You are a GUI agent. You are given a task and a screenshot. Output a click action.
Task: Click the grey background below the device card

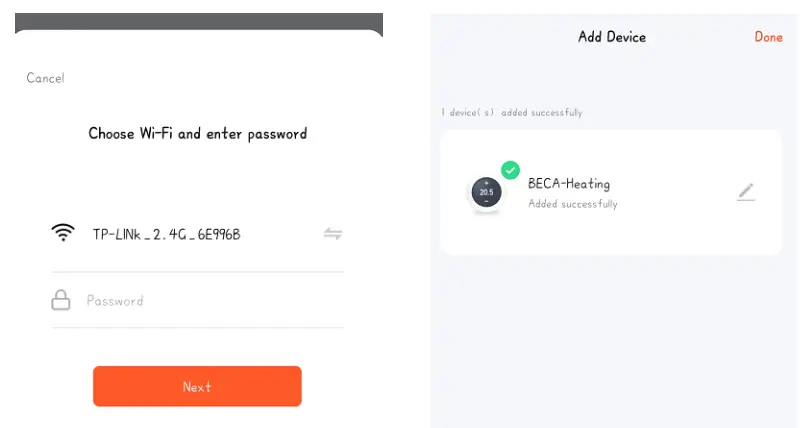(x=610, y=340)
